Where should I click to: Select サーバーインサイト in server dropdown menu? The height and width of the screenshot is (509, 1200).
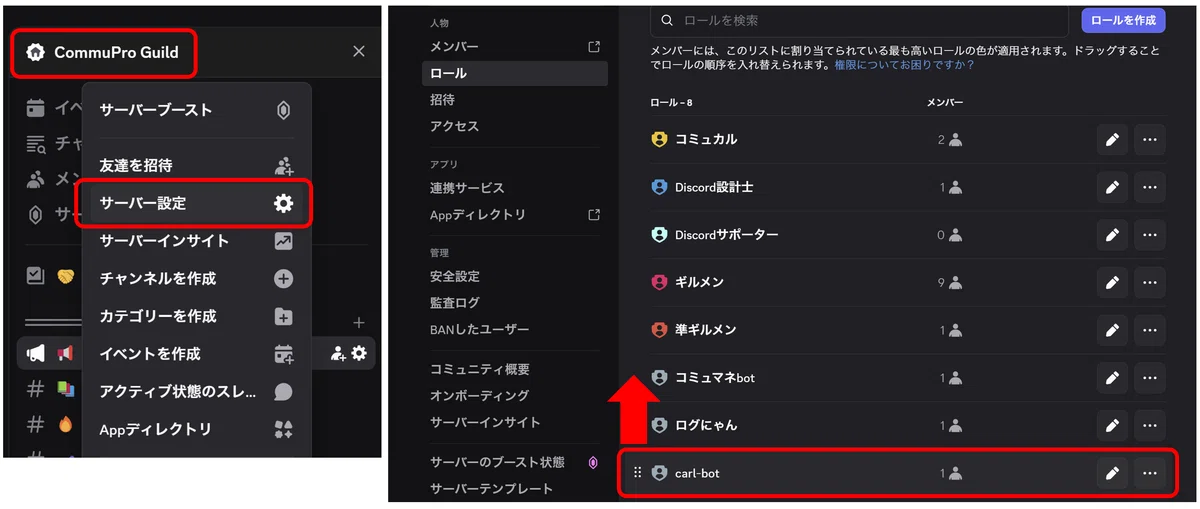[x=197, y=241]
